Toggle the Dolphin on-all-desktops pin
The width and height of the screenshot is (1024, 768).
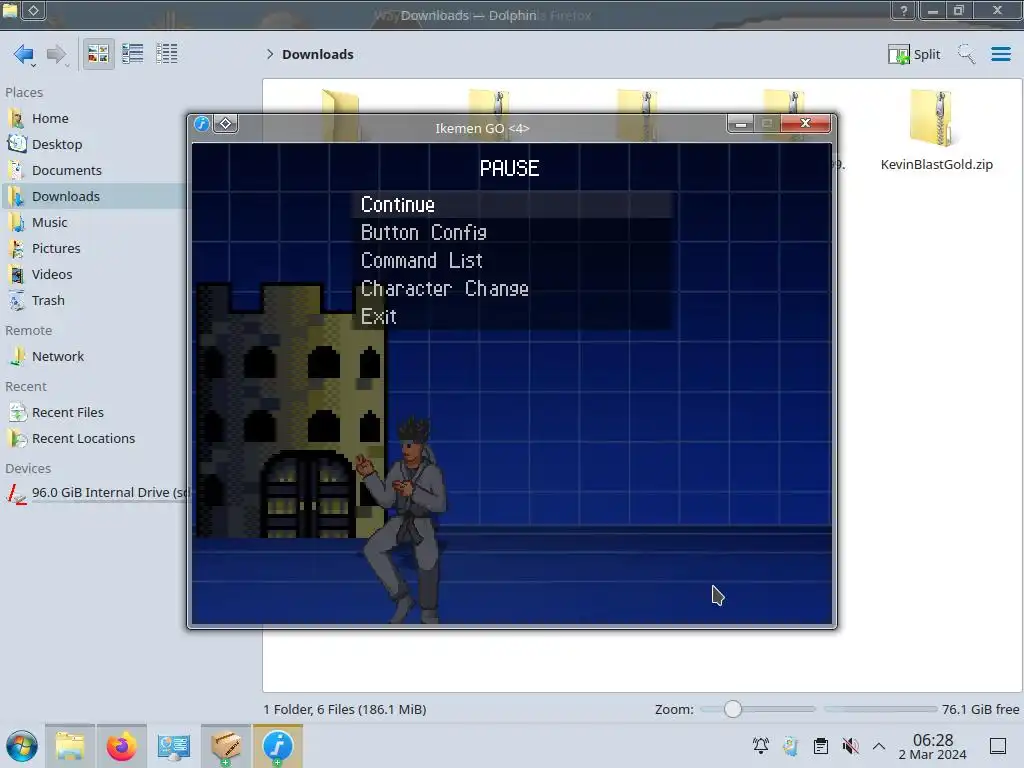[33, 10]
